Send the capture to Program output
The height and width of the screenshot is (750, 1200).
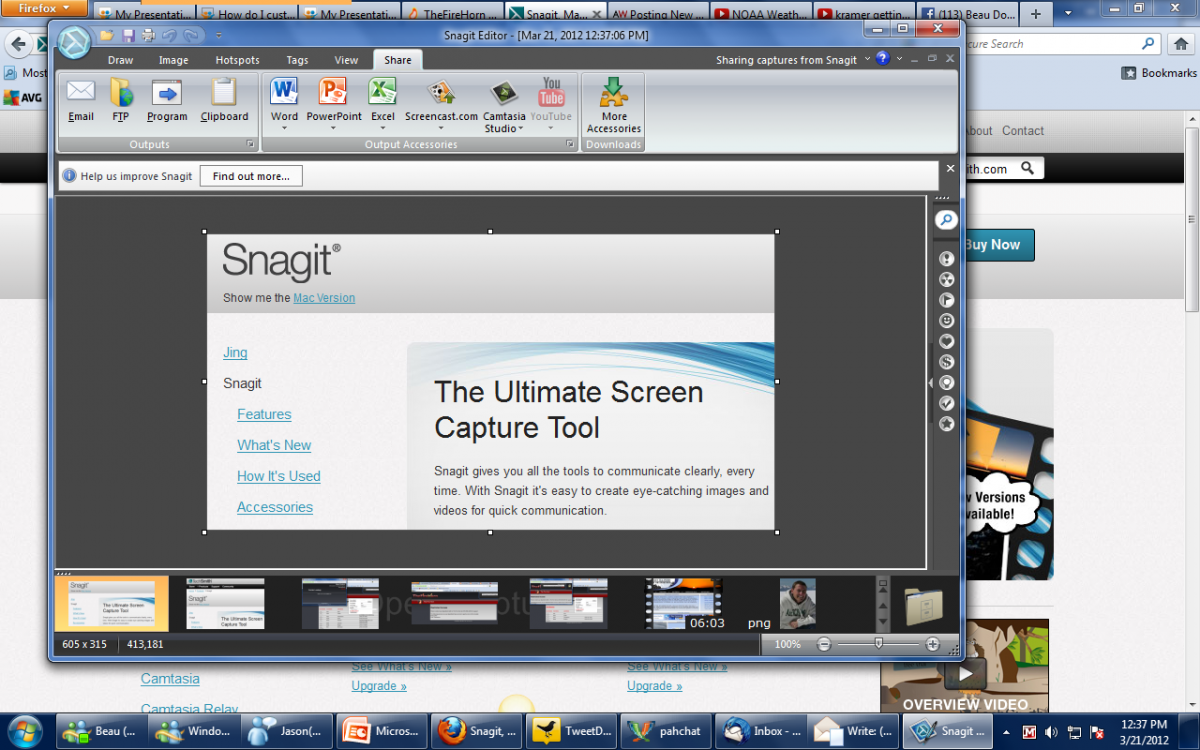pos(167,101)
